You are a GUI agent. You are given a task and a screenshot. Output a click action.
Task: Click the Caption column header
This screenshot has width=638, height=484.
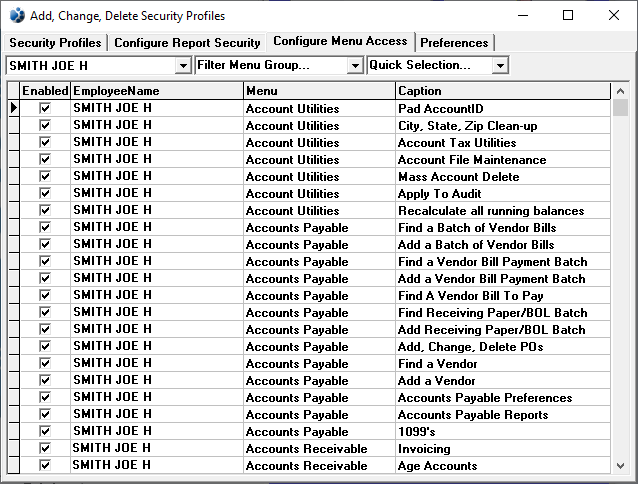tap(502, 91)
